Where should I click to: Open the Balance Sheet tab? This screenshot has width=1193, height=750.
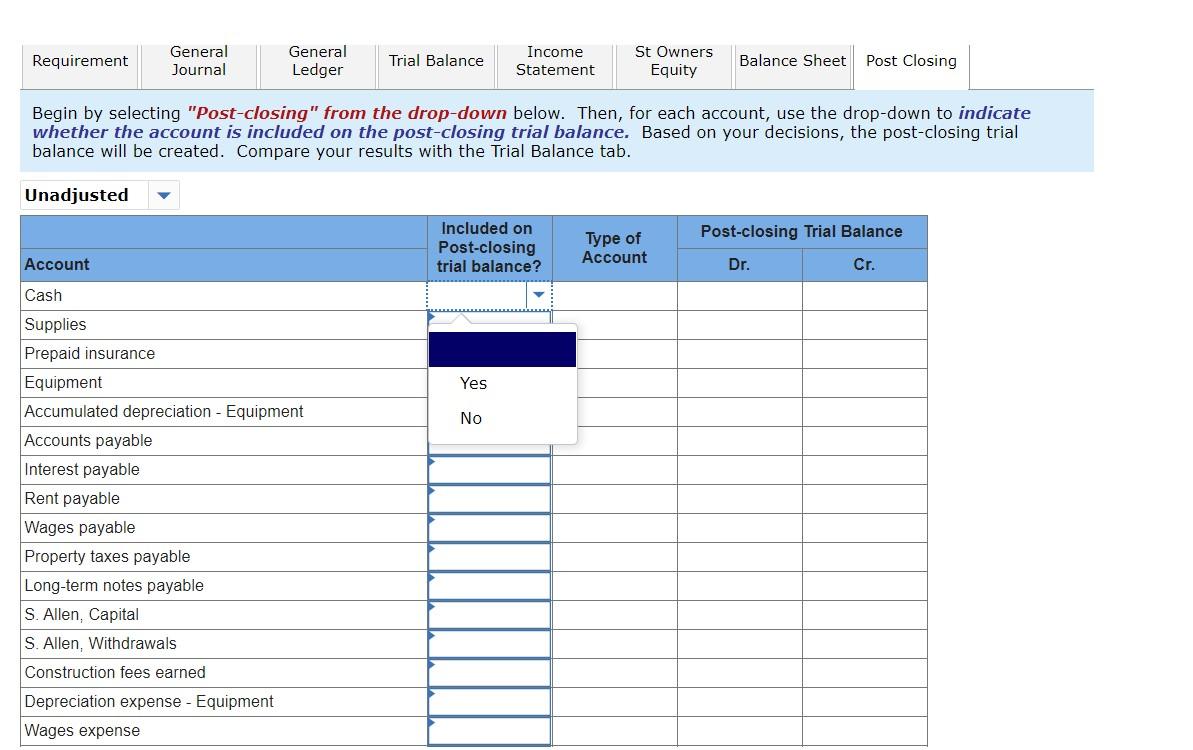(792, 60)
